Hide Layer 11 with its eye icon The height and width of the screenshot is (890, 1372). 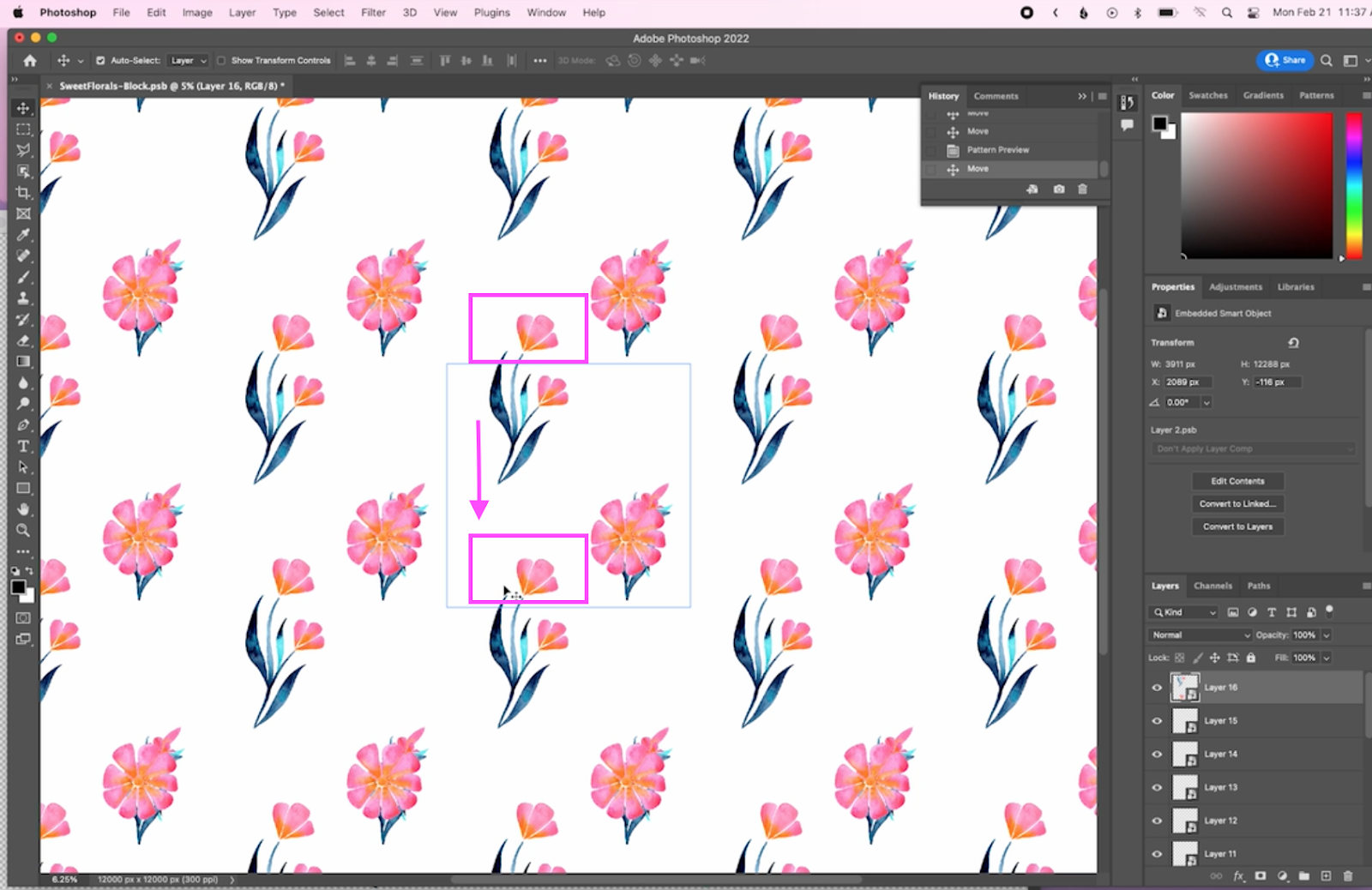coord(1157,854)
